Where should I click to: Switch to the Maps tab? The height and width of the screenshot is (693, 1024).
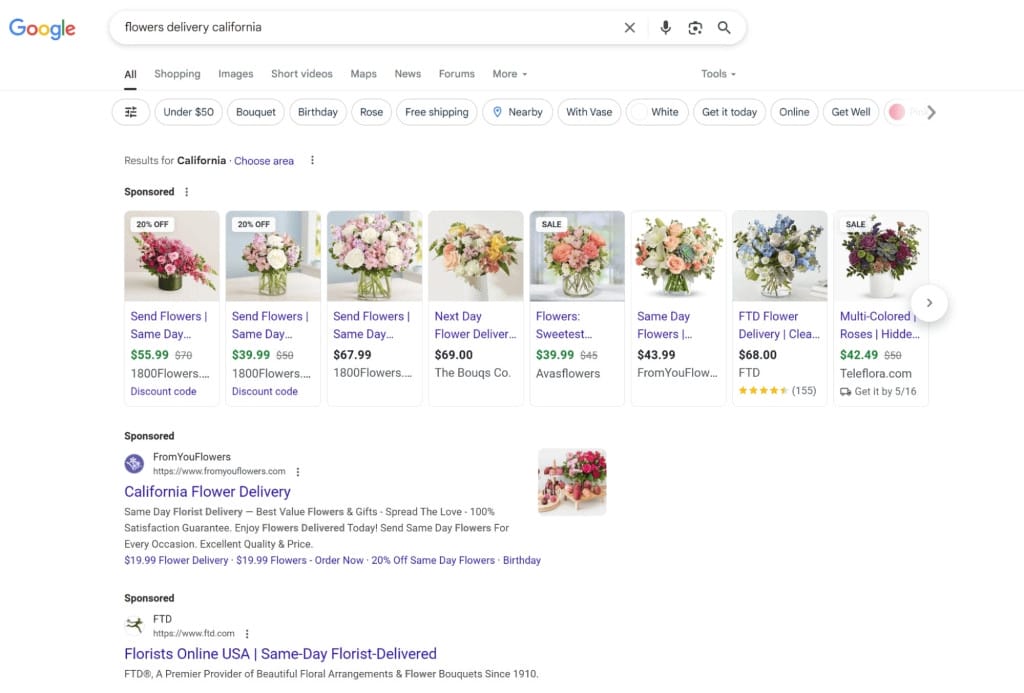(x=363, y=74)
